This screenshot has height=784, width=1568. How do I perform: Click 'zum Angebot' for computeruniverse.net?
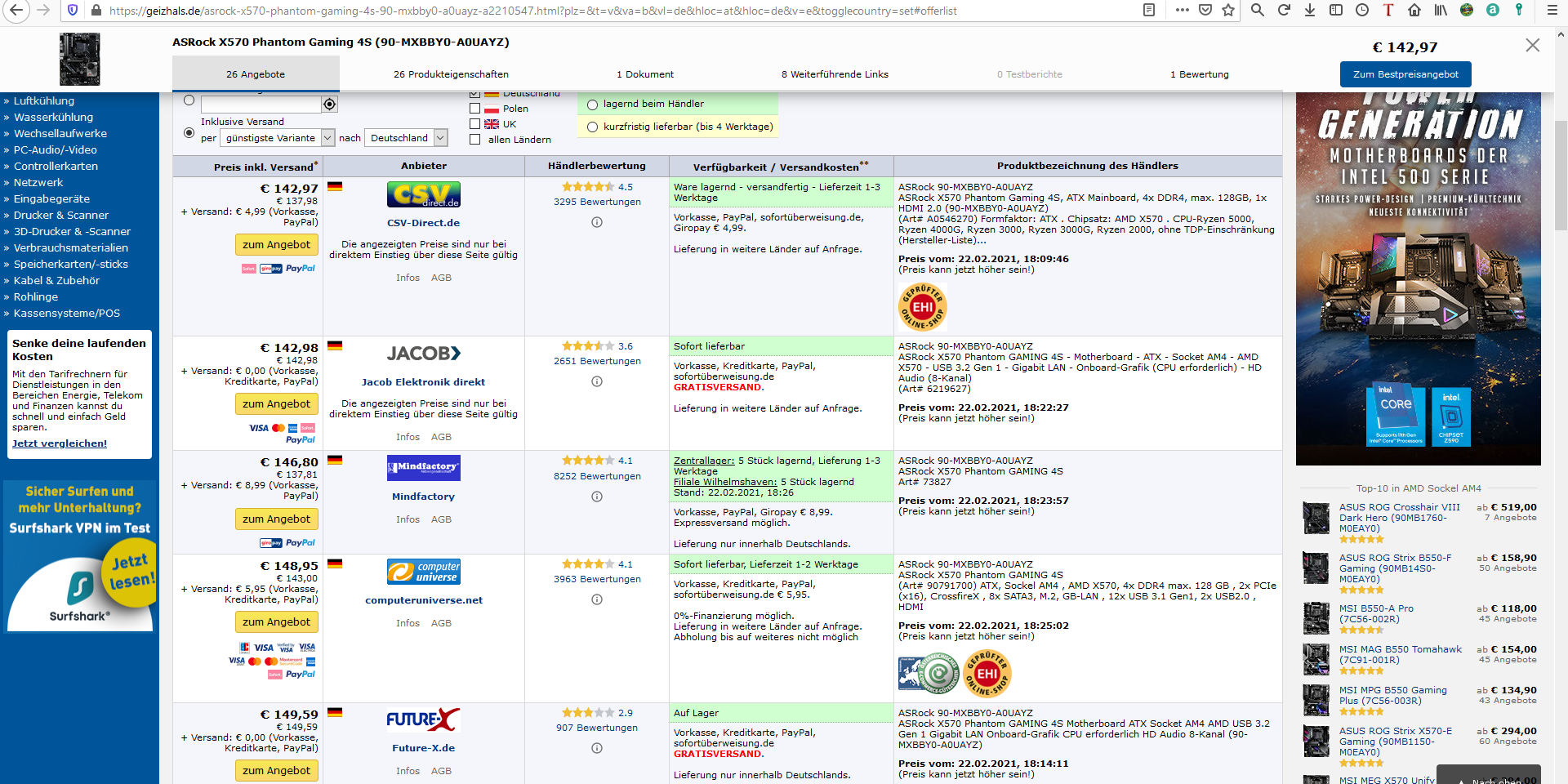tap(276, 622)
